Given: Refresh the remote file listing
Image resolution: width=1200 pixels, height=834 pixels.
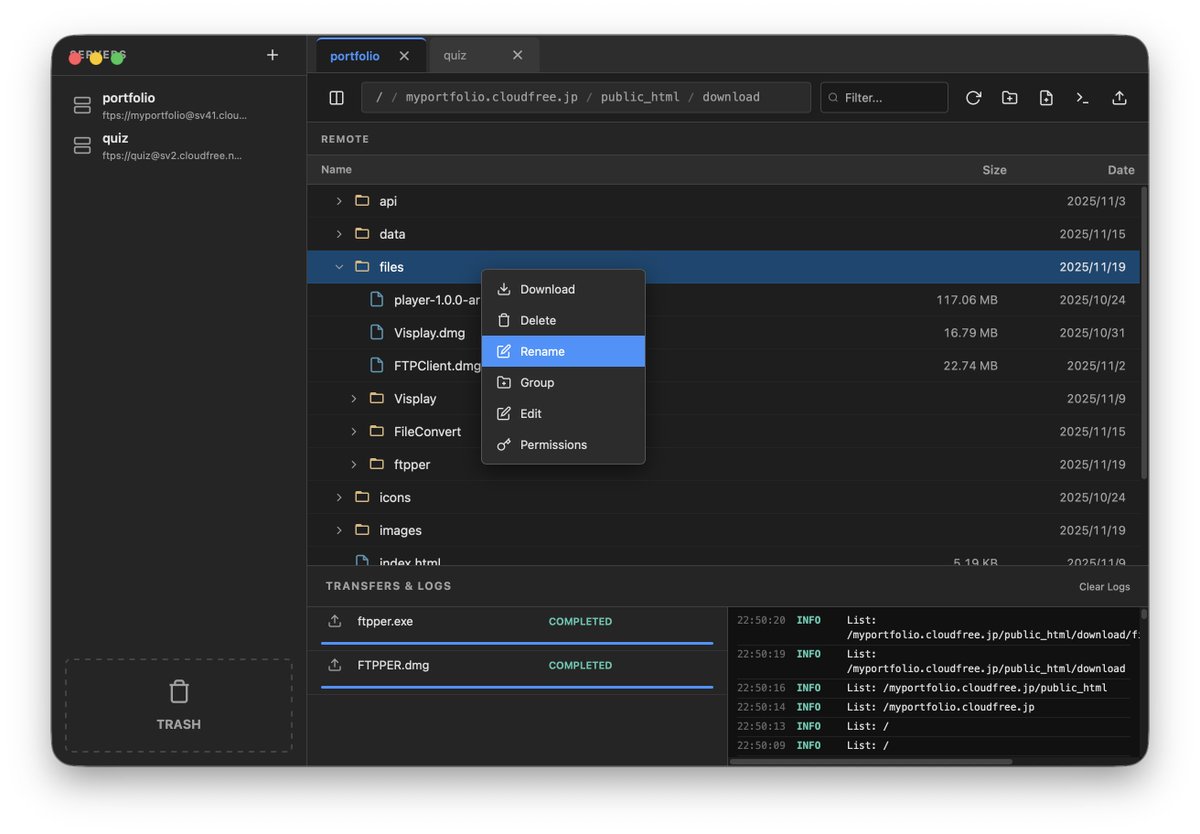Looking at the screenshot, I should (x=973, y=97).
